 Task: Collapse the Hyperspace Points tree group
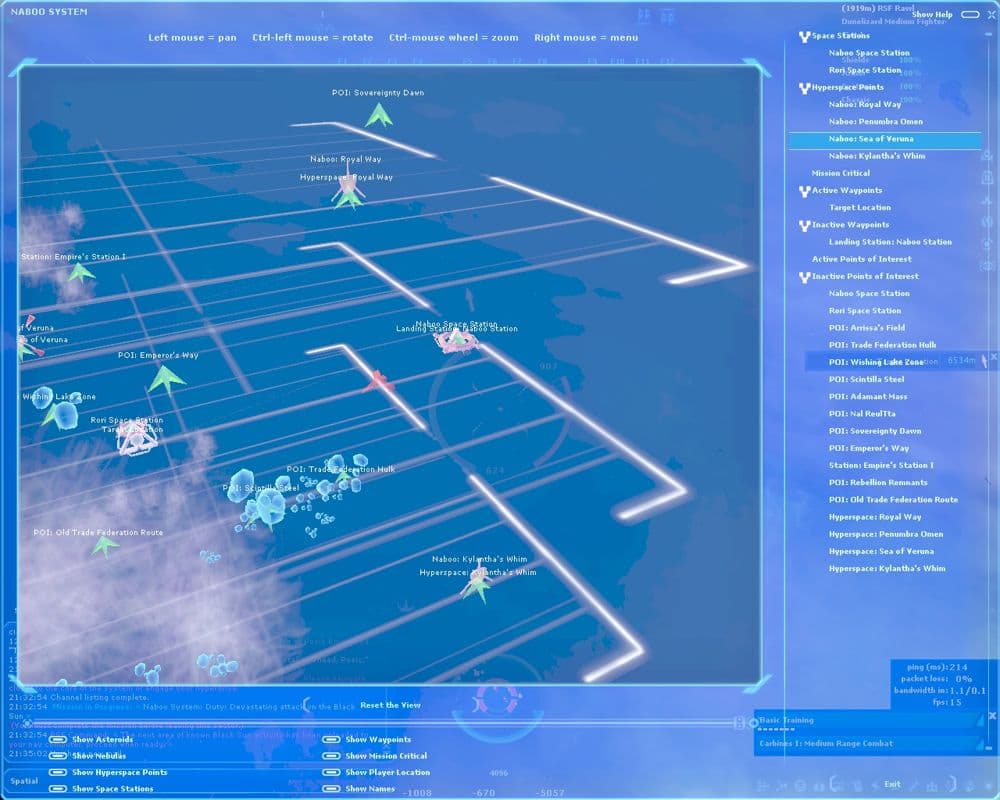tap(804, 88)
